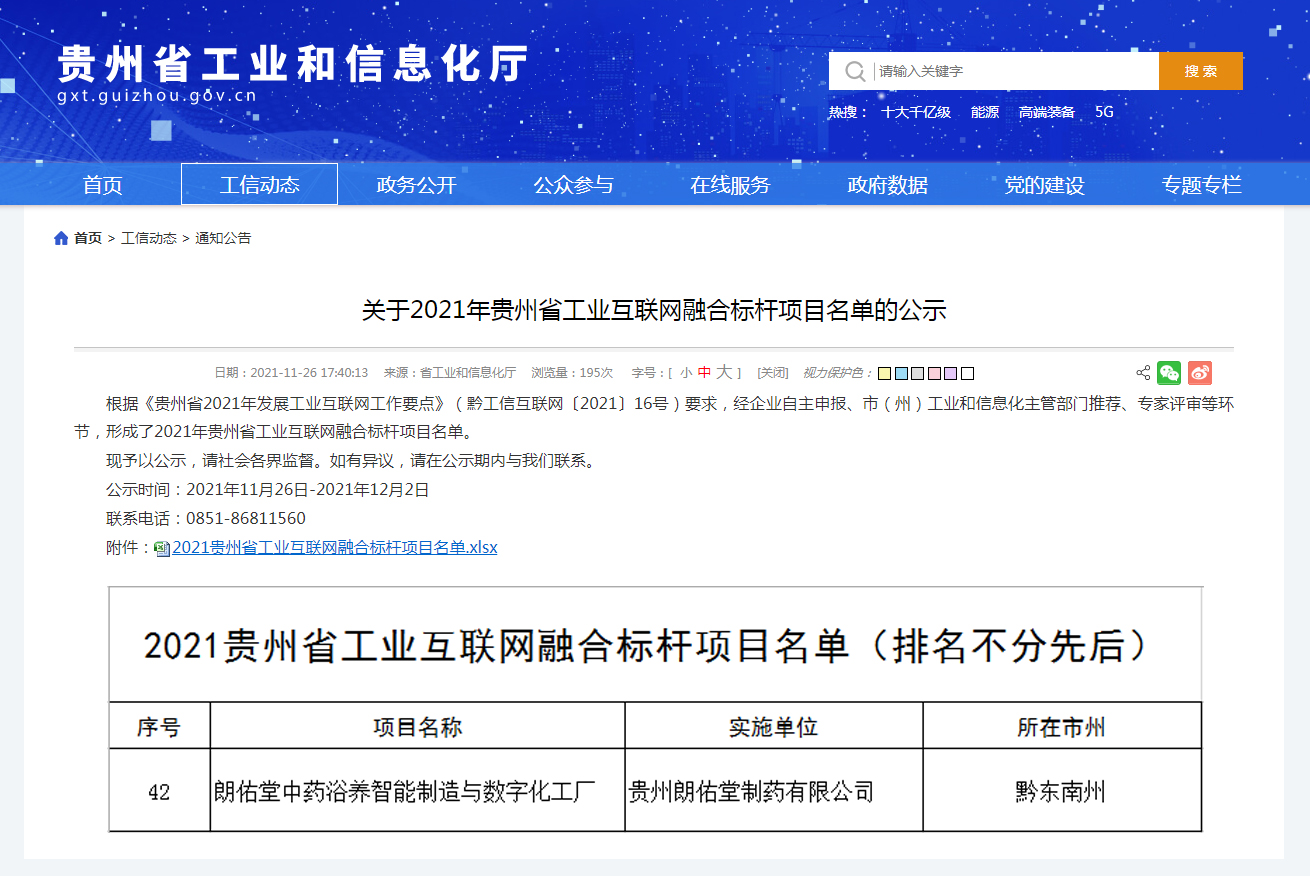Screen dimensions: 1310x876
Task: Download the 2021贵州省工业互联网融合标杆项目名单.xlsx attachment
Action: 334,548
